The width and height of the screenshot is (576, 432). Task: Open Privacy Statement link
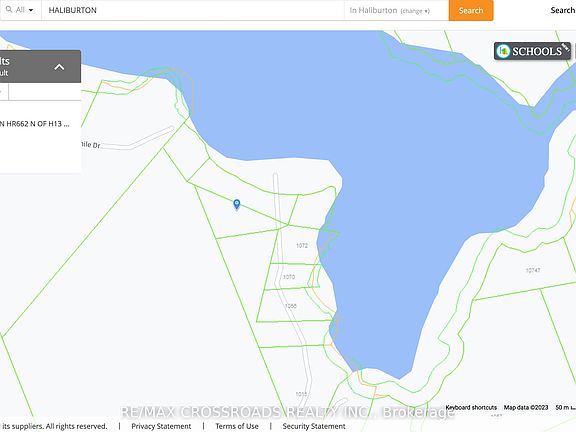(x=161, y=426)
